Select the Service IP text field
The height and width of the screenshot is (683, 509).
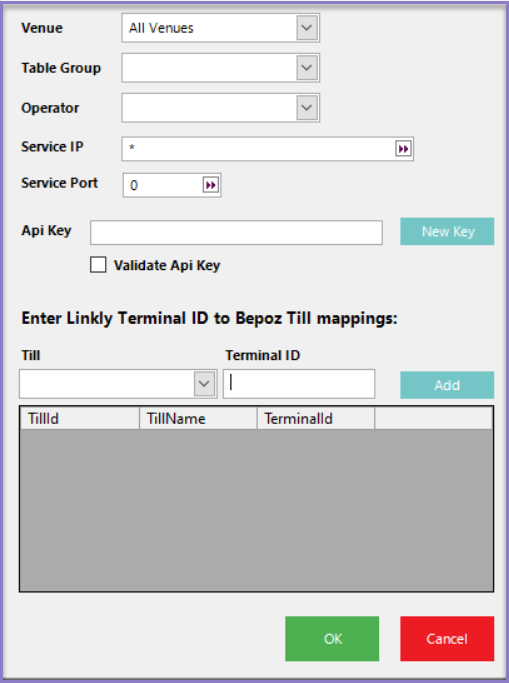tap(259, 149)
